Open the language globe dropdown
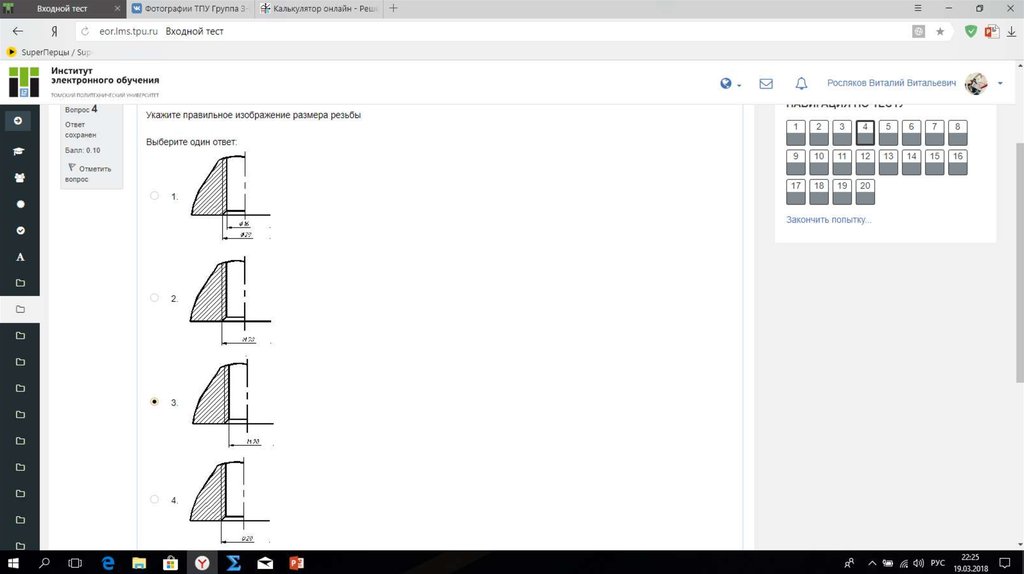Screen dimensions: 1024x574 (x=730, y=84)
